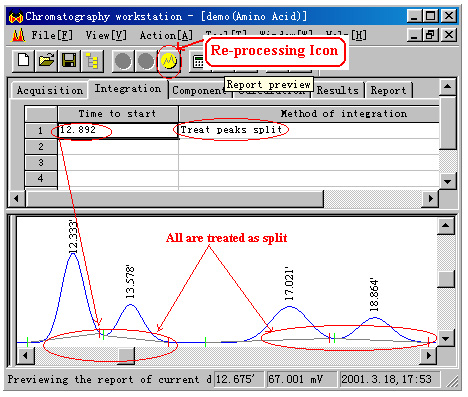The height and width of the screenshot is (397, 468).
Task: Select row header 2 in integration table
Action: pos(41,146)
